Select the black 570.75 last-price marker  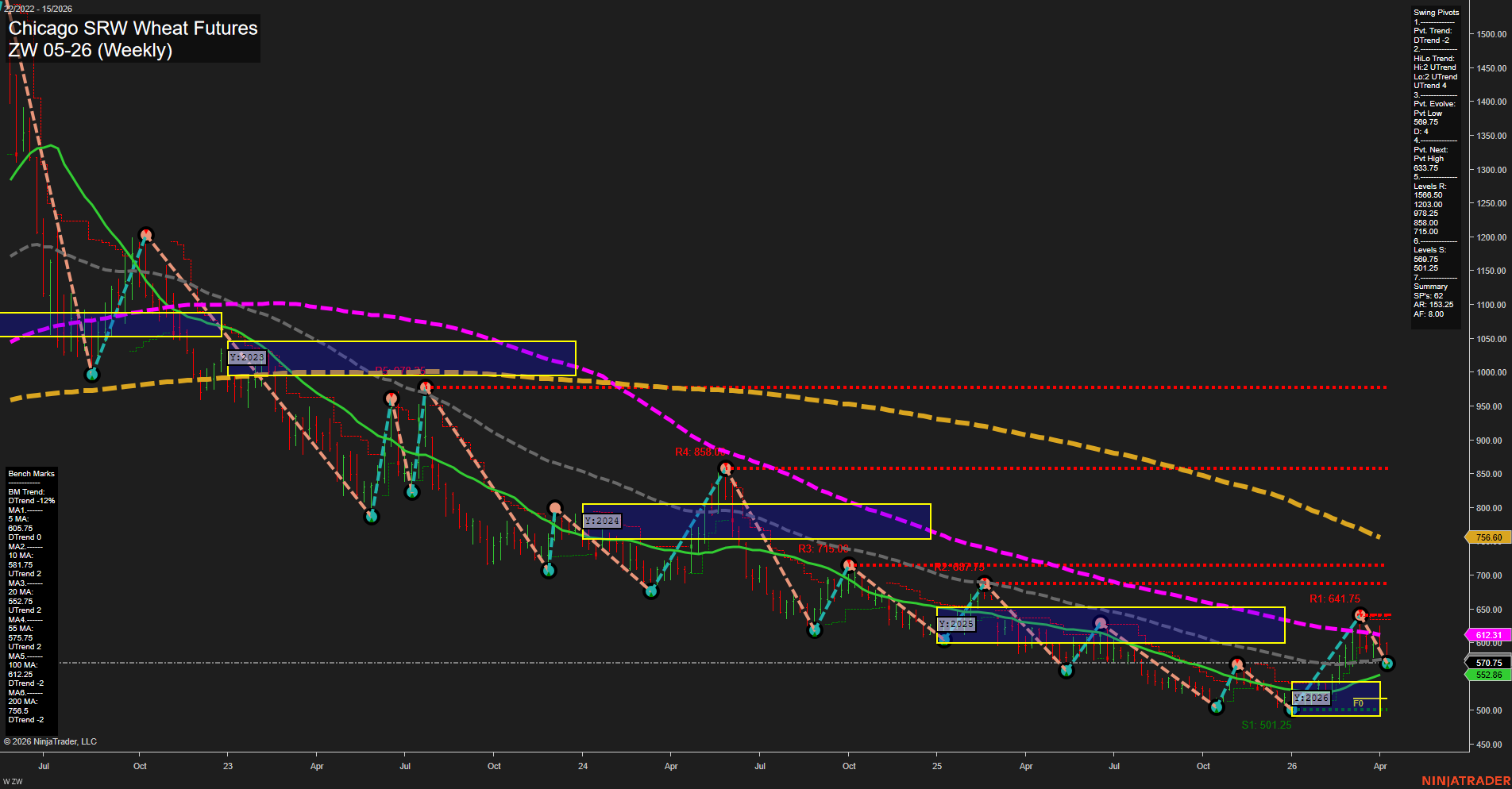pyautogui.click(x=1489, y=663)
